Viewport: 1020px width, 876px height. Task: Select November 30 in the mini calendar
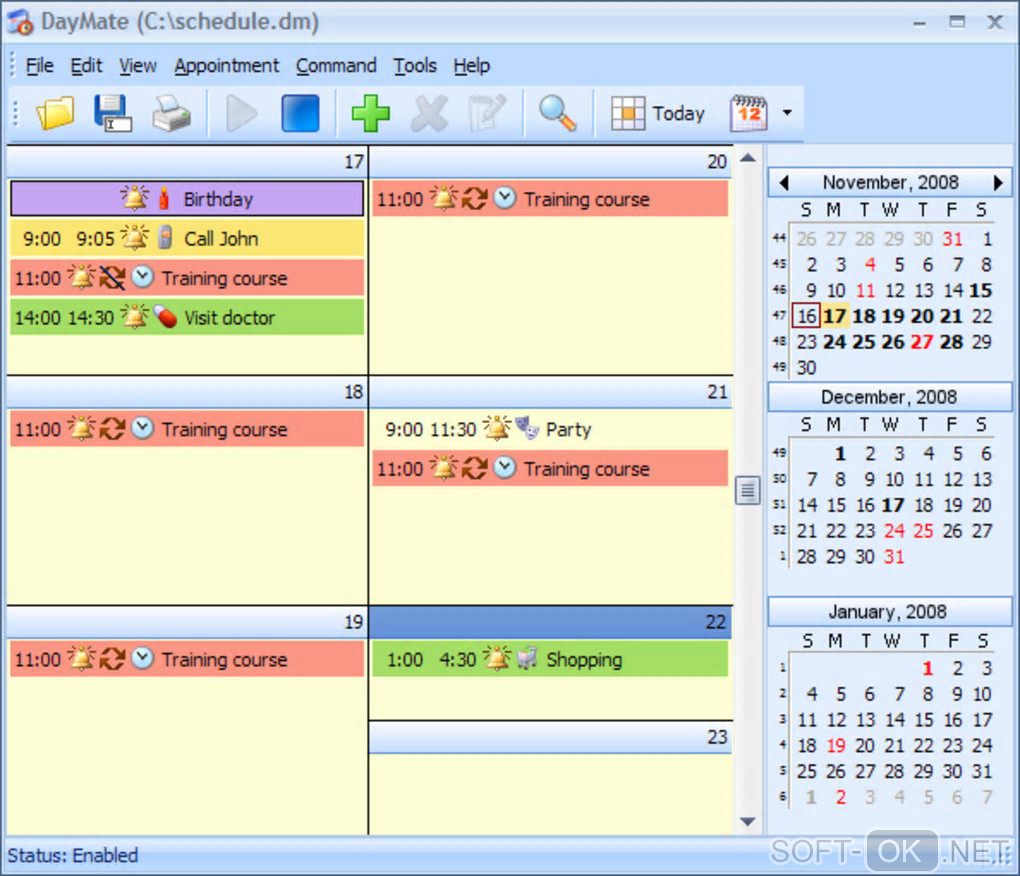pos(806,368)
